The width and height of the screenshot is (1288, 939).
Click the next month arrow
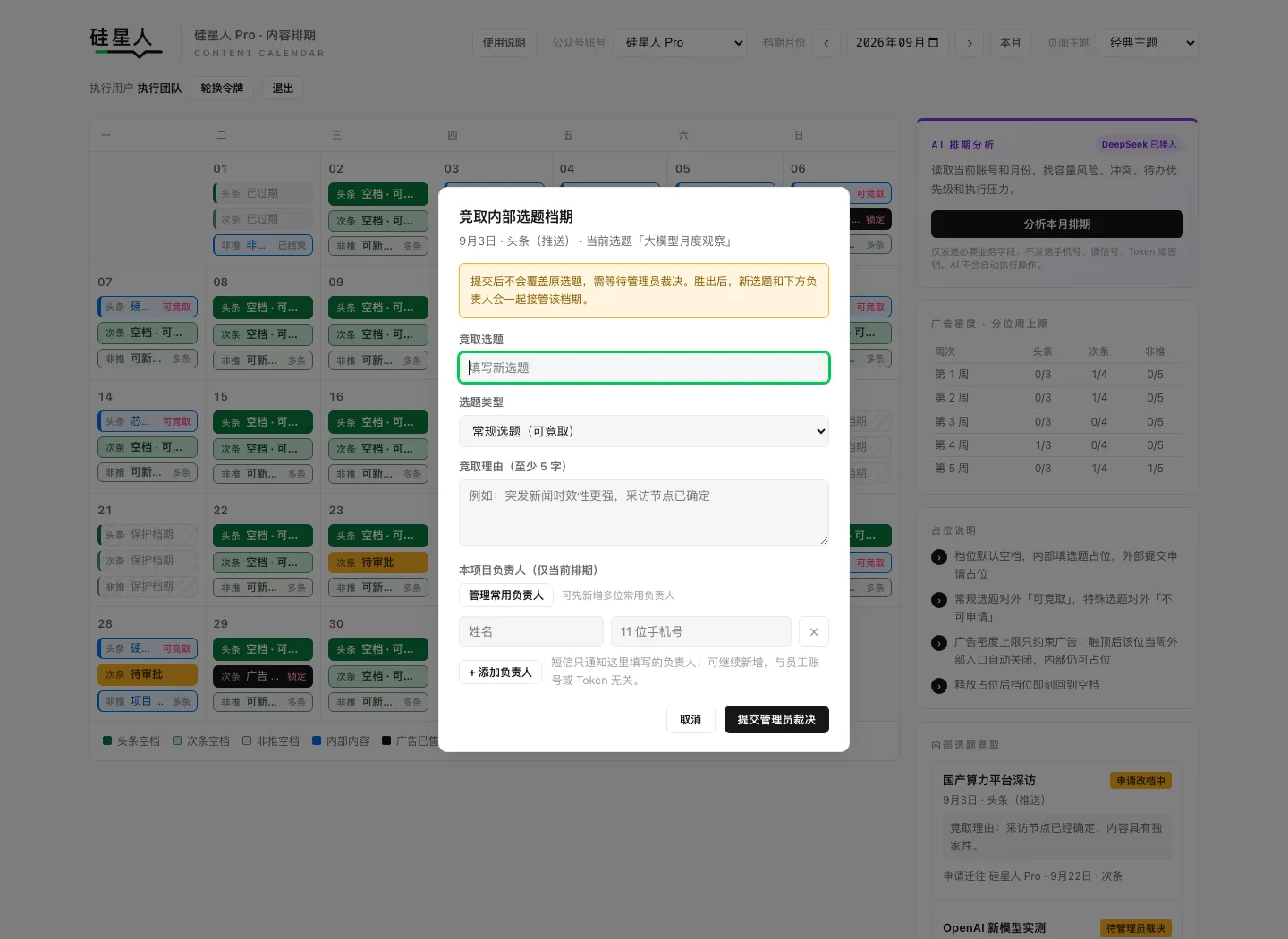(970, 43)
